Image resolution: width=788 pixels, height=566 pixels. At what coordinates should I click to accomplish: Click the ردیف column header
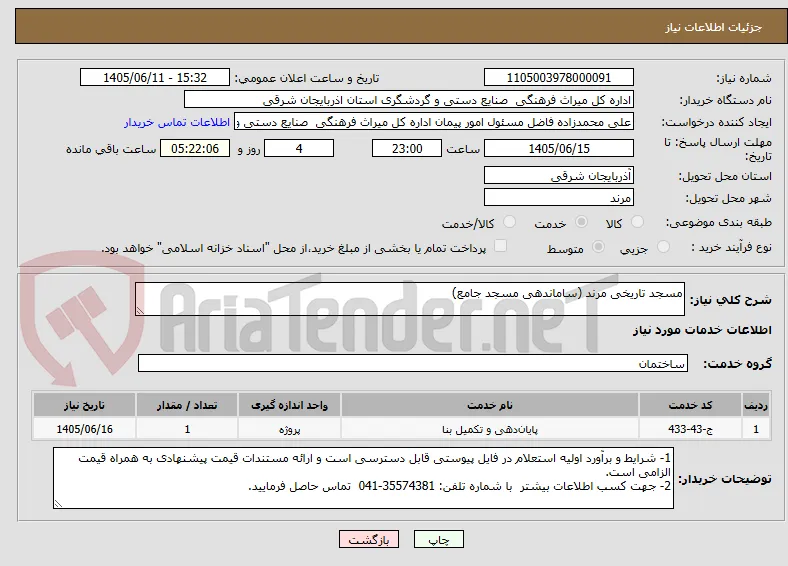[x=756, y=405]
